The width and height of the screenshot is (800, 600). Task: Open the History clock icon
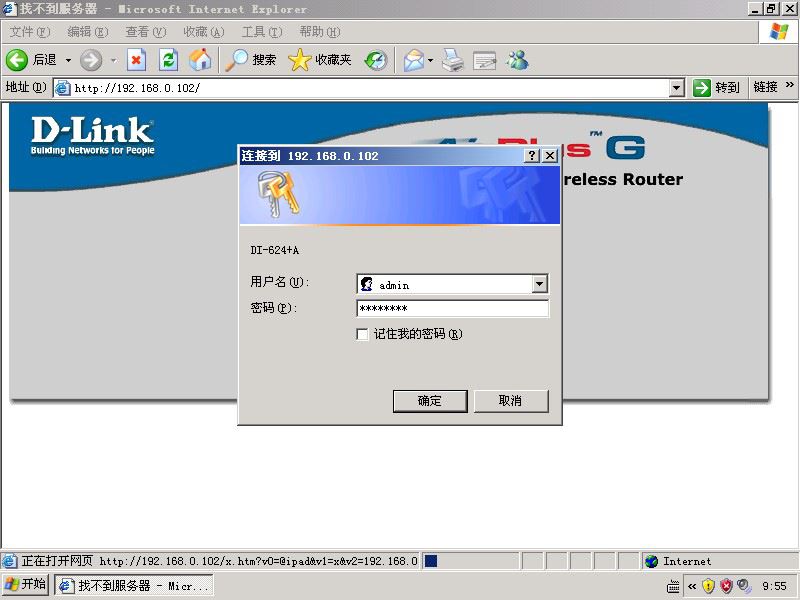[376, 60]
